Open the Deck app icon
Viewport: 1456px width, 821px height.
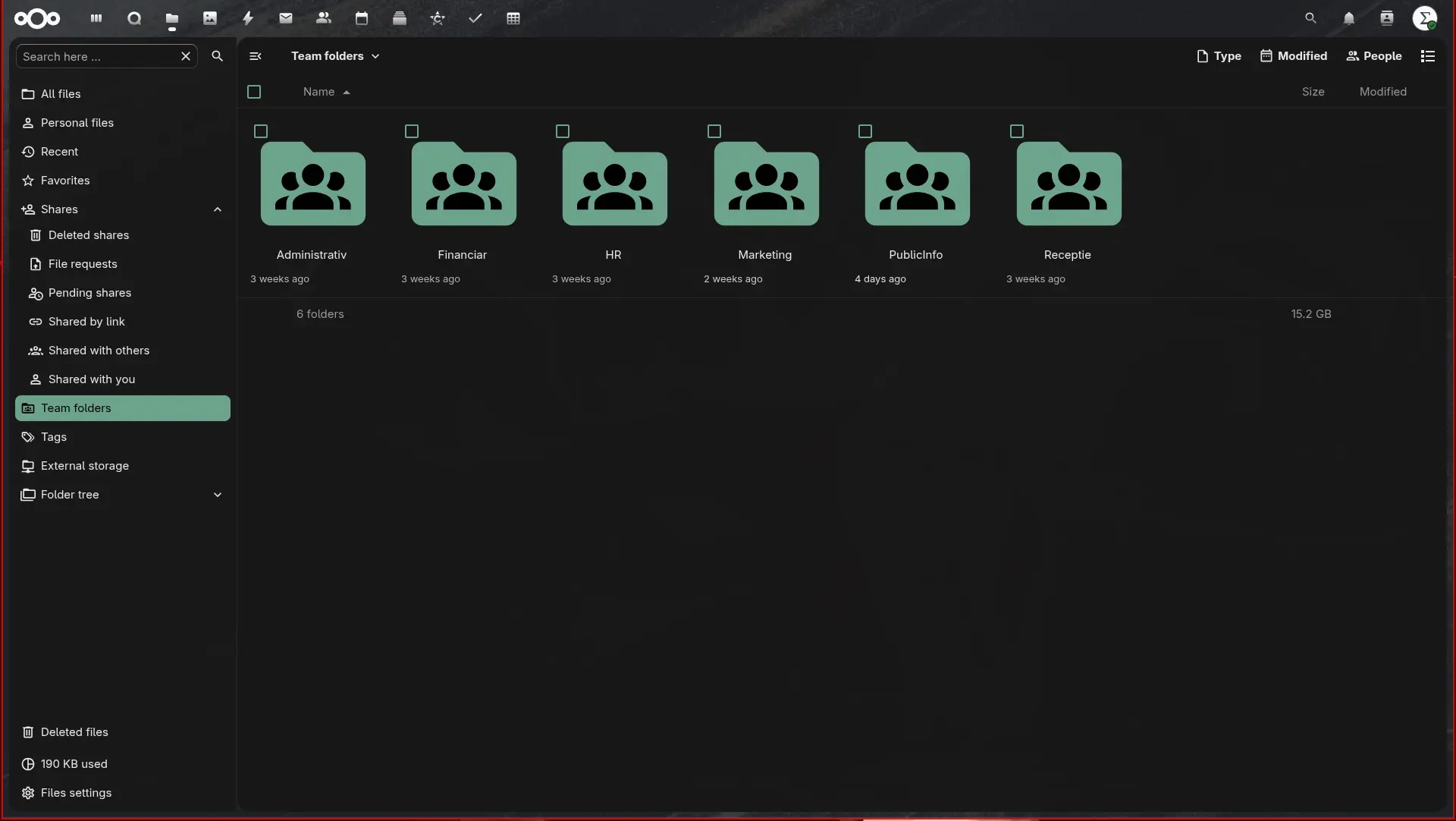(400, 18)
